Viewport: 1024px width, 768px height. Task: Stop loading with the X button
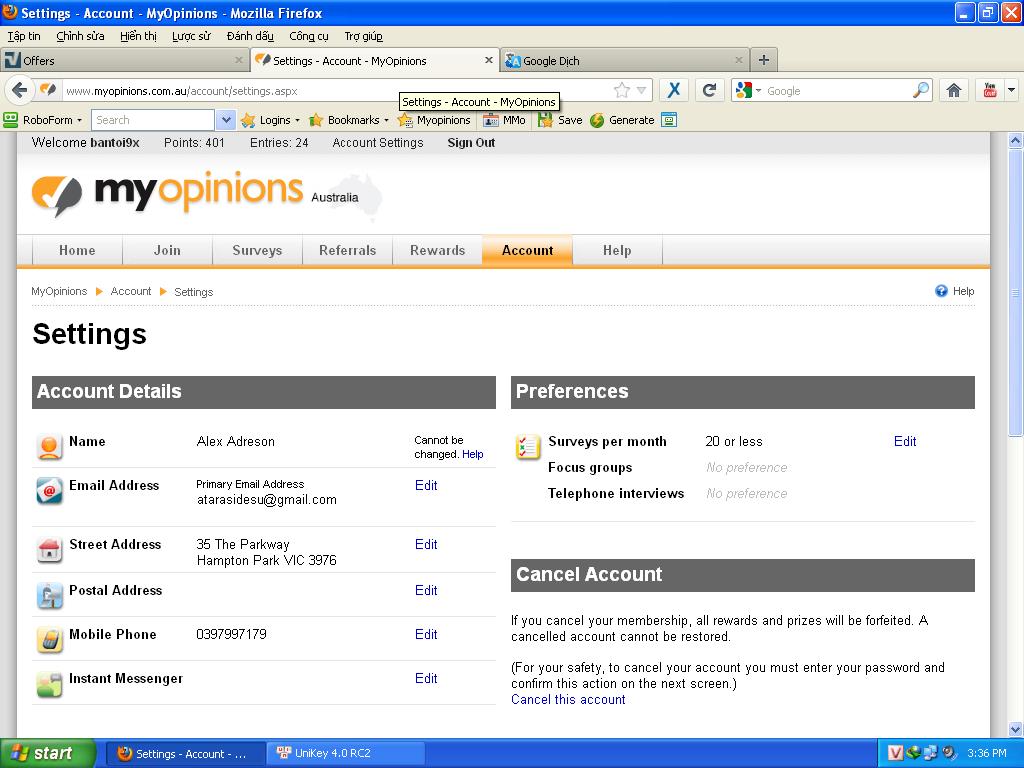click(674, 90)
